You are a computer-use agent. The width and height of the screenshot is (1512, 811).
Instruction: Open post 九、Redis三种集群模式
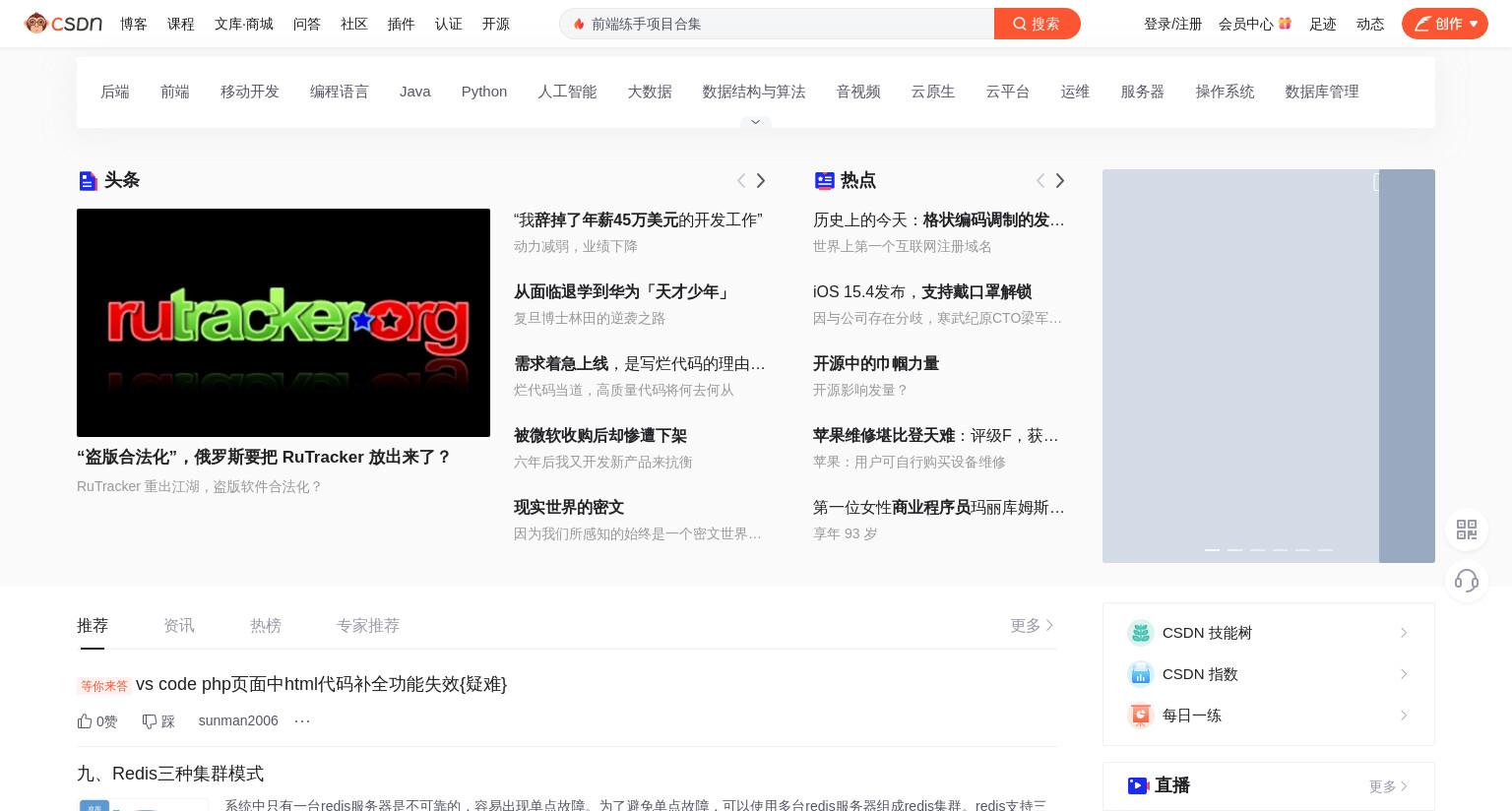(x=170, y=774)
